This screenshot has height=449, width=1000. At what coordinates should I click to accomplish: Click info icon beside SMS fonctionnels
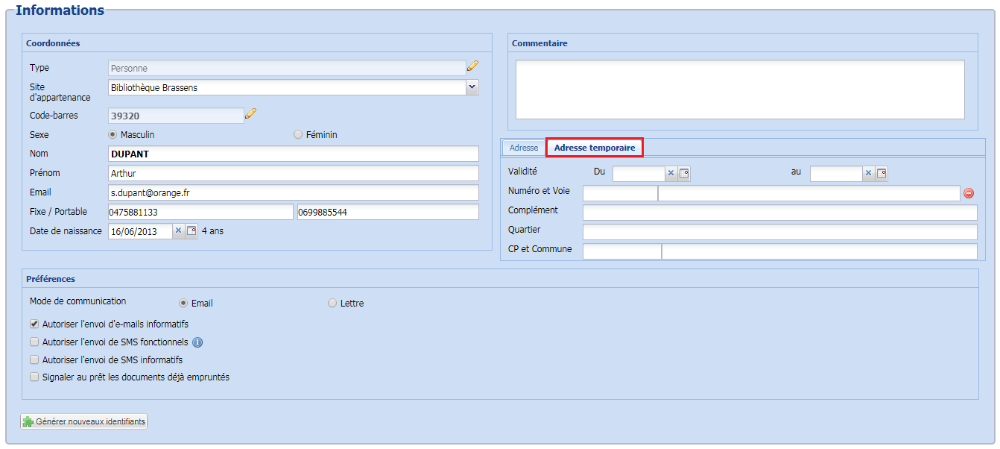coord(197,342)
